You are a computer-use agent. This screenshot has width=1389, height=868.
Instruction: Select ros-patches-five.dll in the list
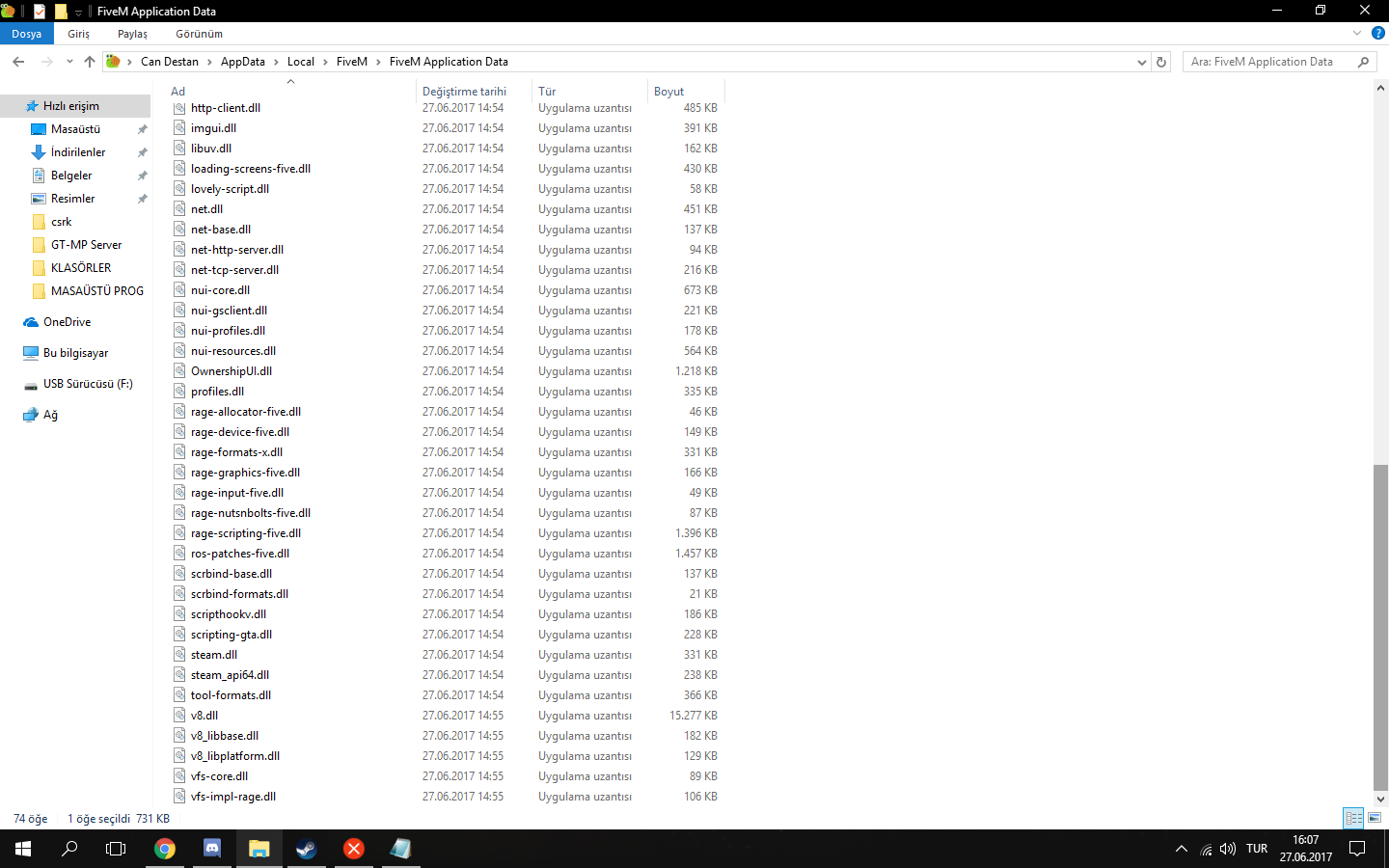point(240,554)
